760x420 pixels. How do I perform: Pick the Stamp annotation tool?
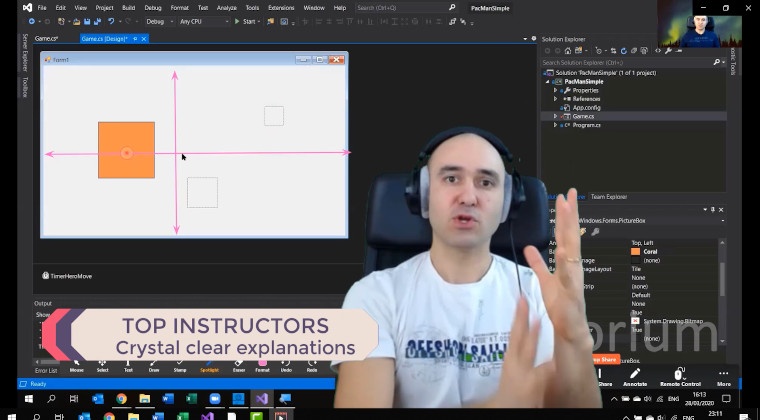pos(180,363)
